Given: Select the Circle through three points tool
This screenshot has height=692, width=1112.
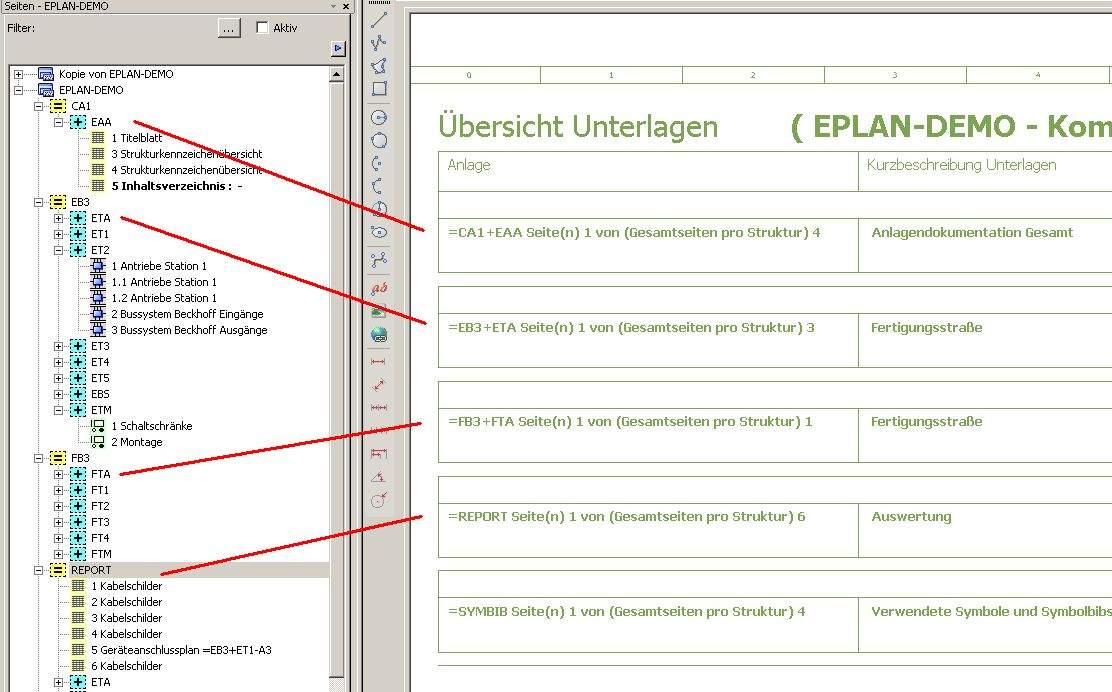Looking at the screenshot, I should [379, 140].
